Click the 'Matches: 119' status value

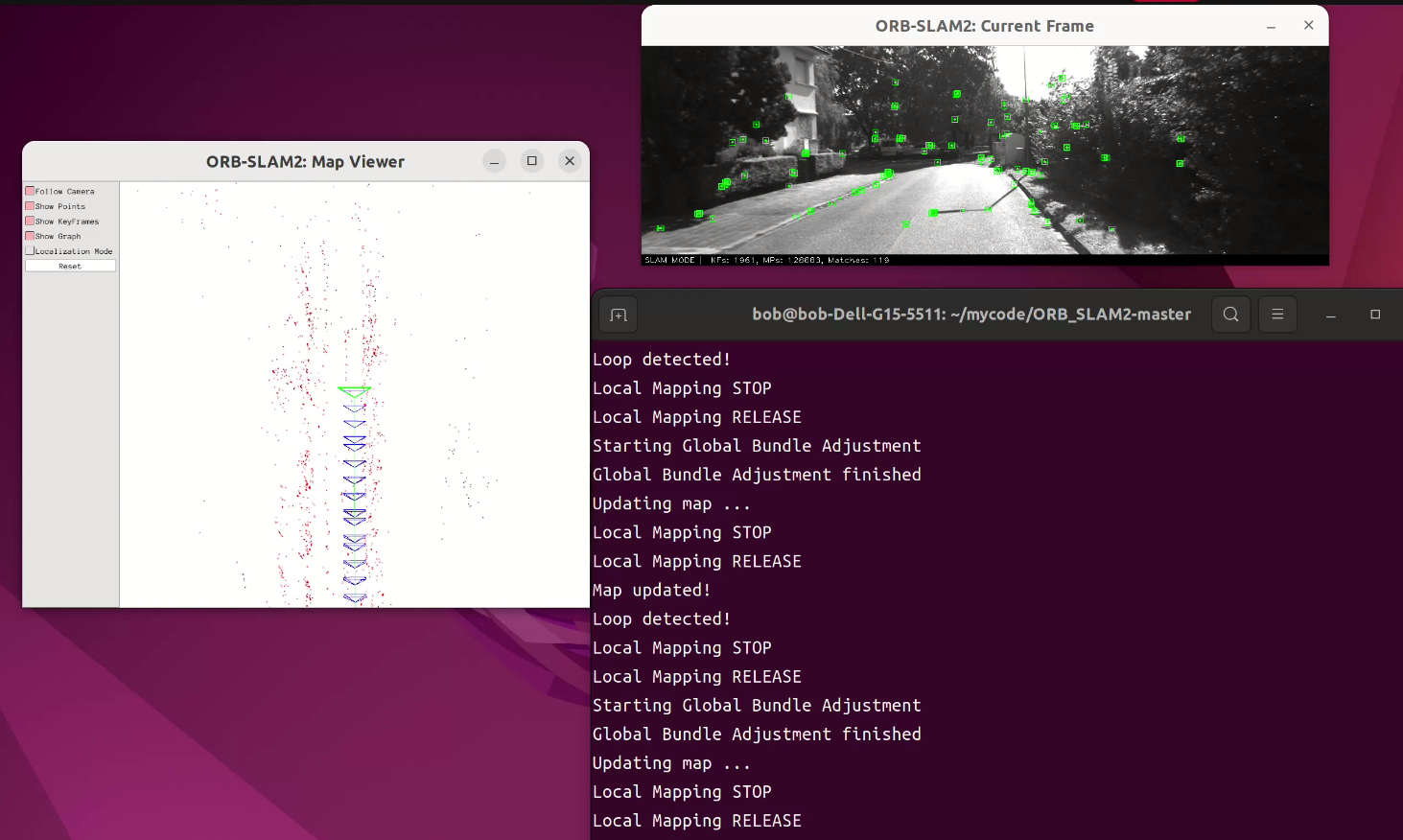click(x=858, y=260)
